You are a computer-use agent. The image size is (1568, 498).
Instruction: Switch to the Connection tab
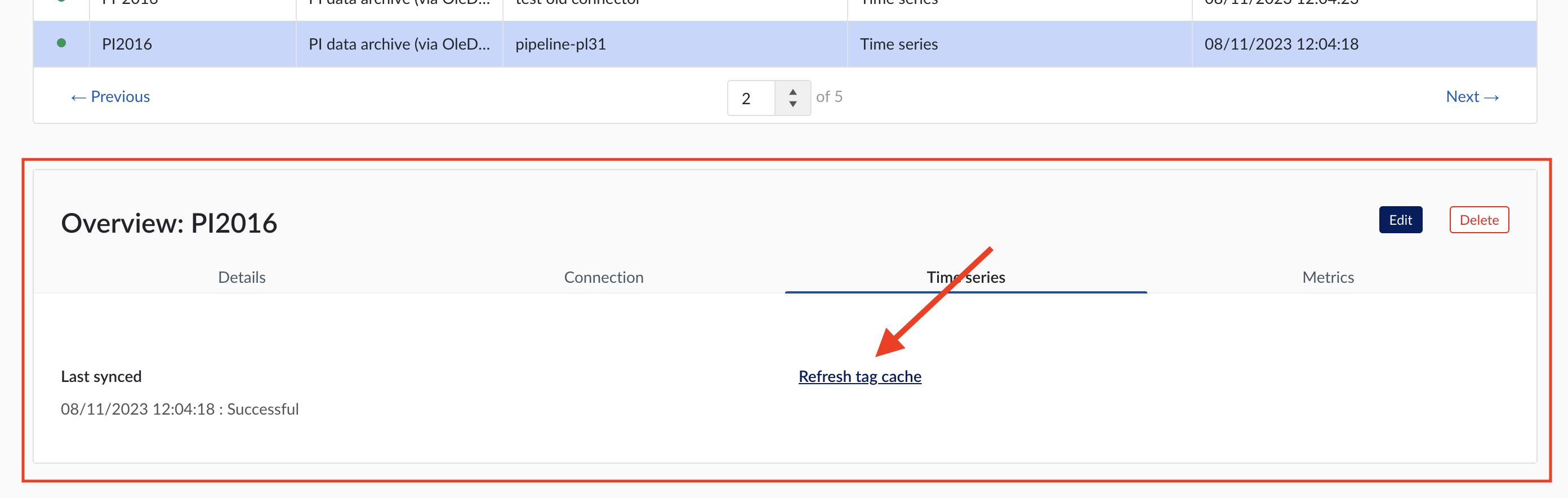click(603, 278)
